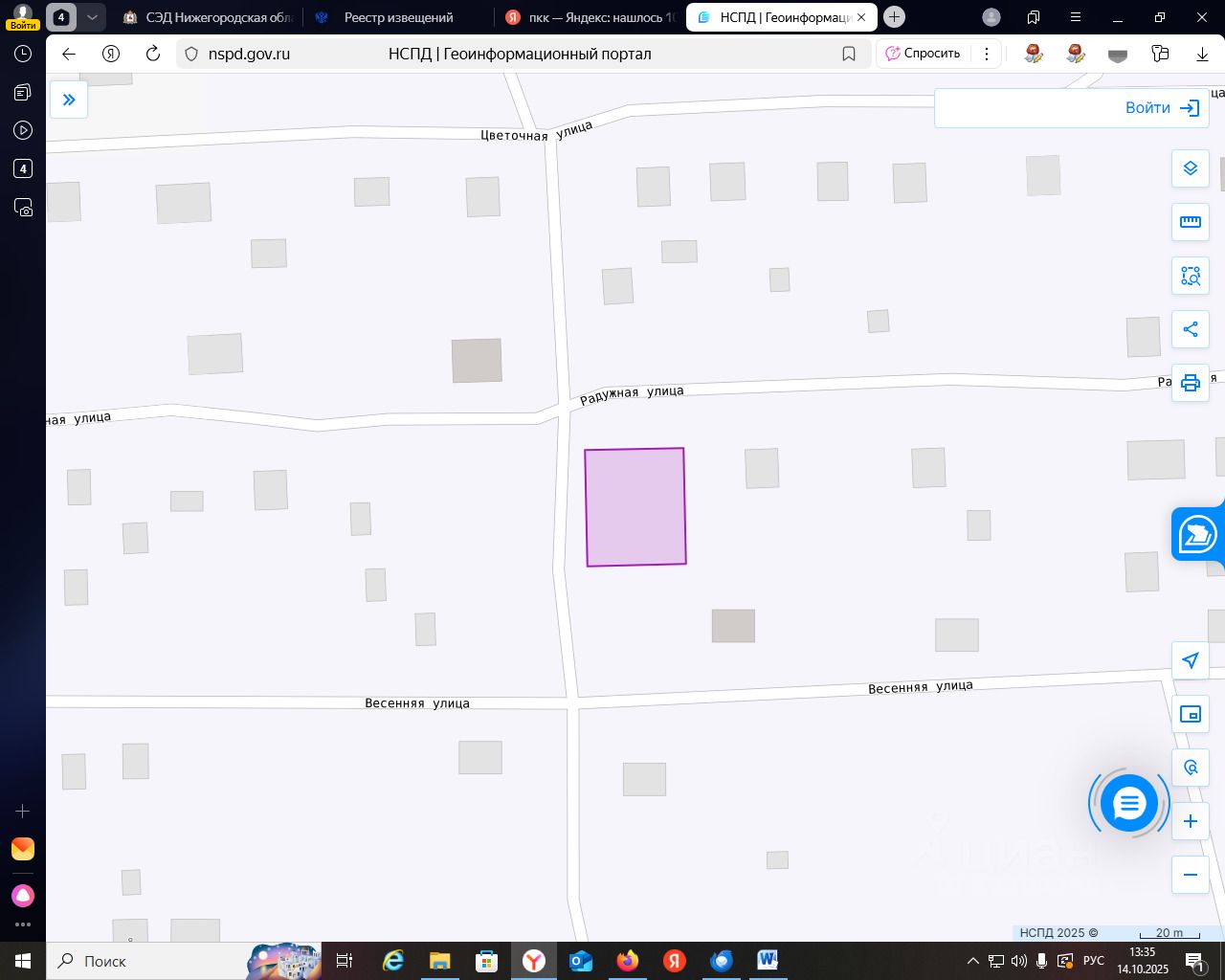The width and height of the screenshot is (1225, 980).
Task: Go back to previous page
Action: pos(69,54)
